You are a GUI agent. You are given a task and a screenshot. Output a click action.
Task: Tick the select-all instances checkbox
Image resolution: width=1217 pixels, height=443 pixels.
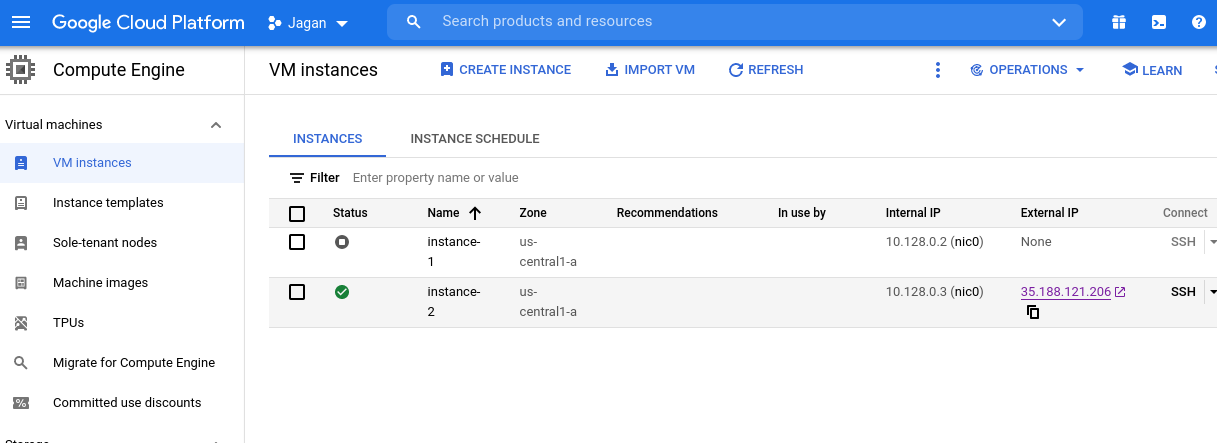(x=297, y=213)
